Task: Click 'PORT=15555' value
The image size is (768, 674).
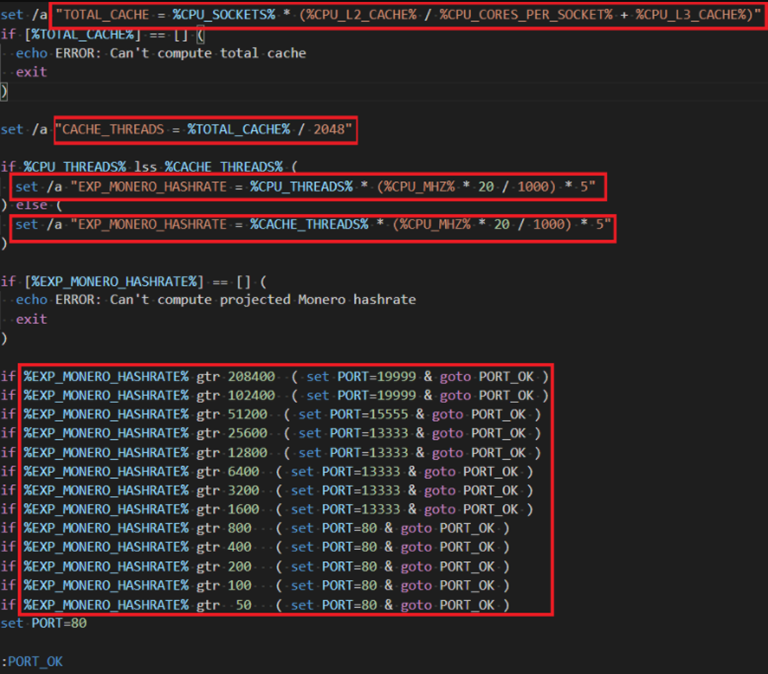Action: point(369,414)
